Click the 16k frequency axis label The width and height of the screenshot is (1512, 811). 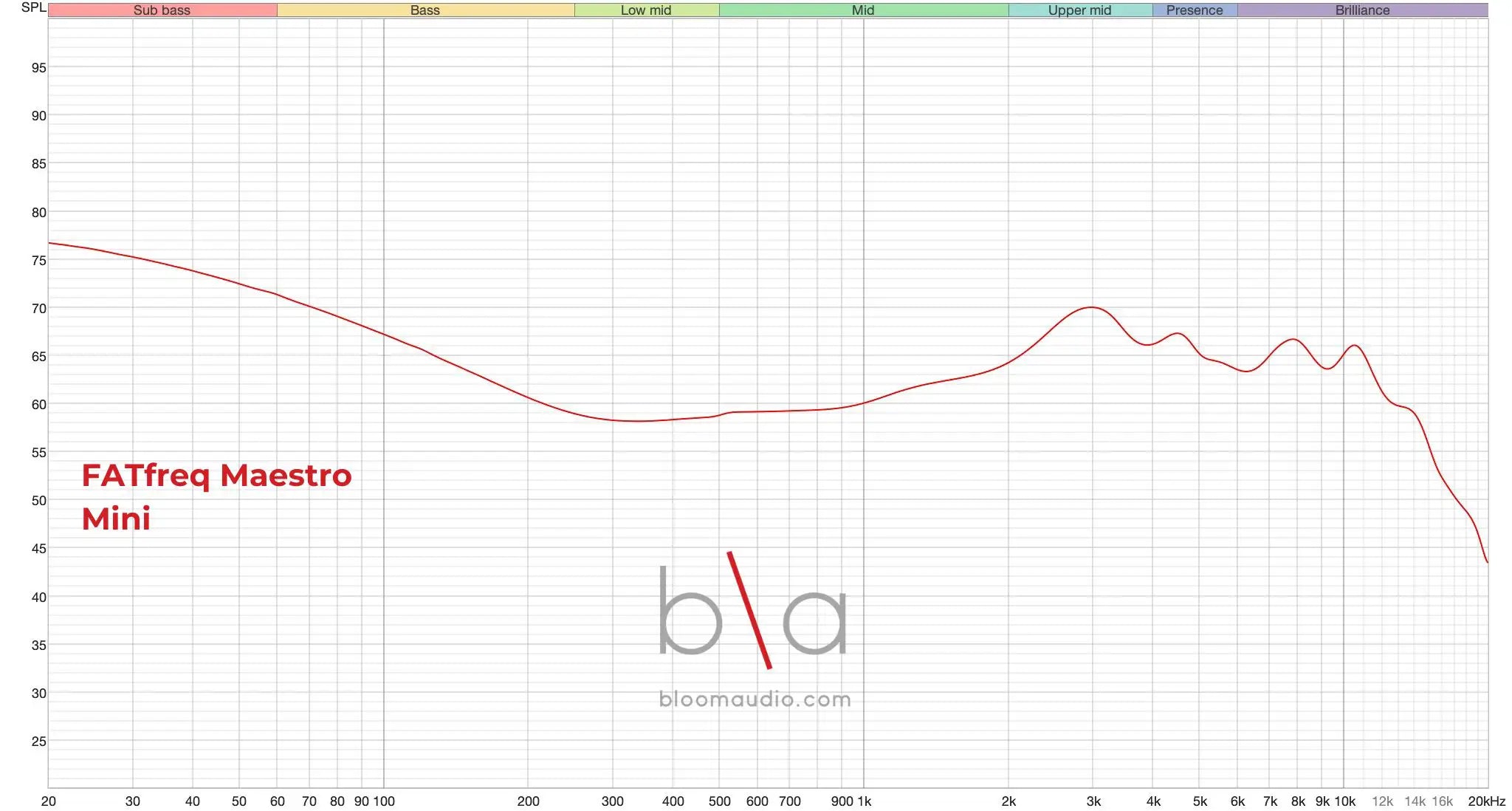[1443, 801]
